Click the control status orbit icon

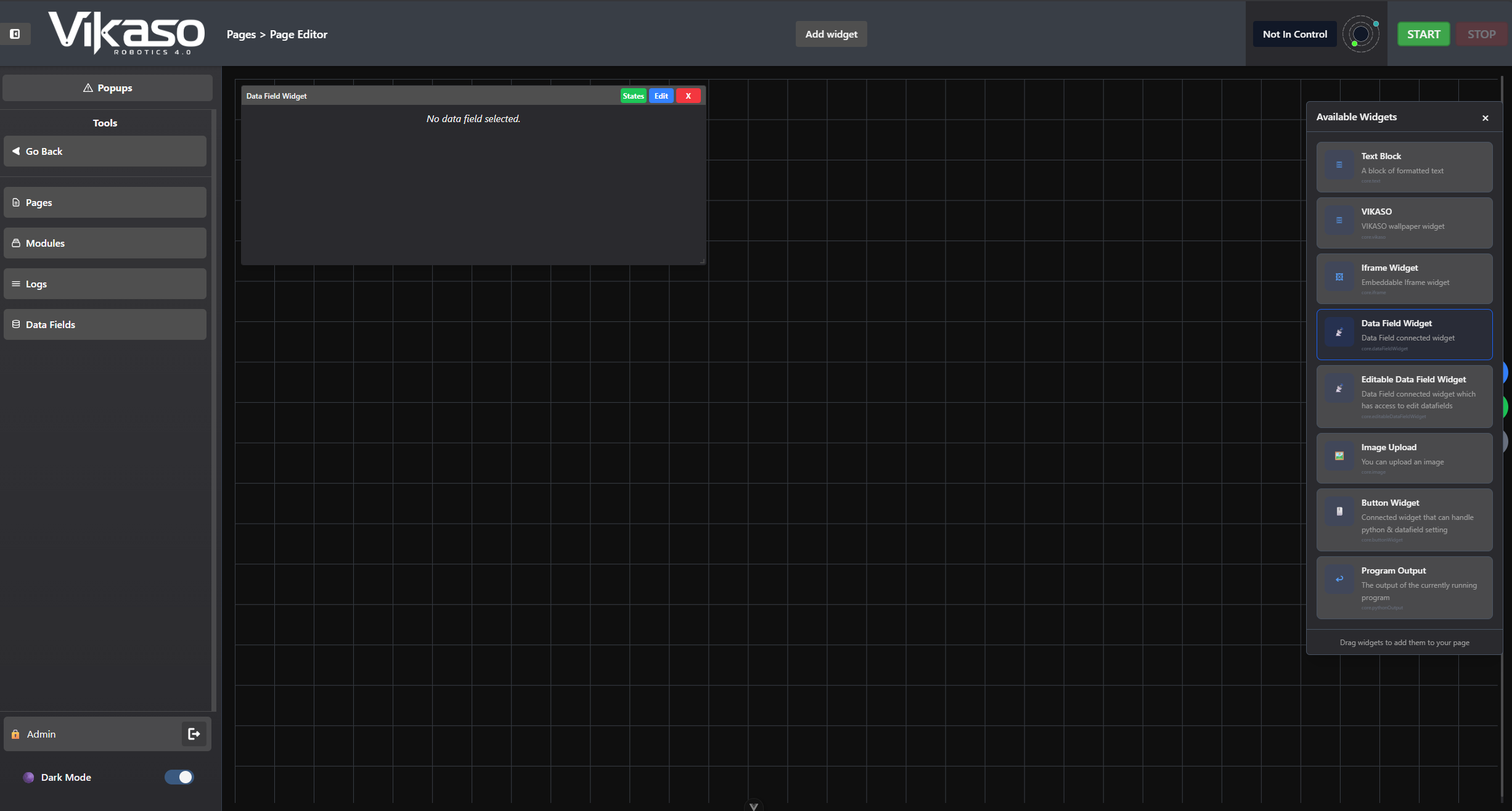(1361, 34)
